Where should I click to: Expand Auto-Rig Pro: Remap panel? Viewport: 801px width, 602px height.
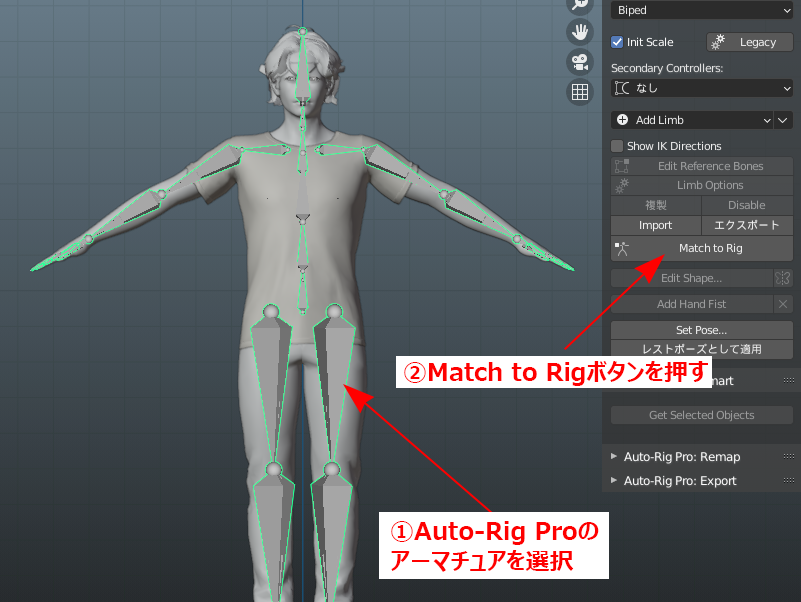click(x=614, y=456)
